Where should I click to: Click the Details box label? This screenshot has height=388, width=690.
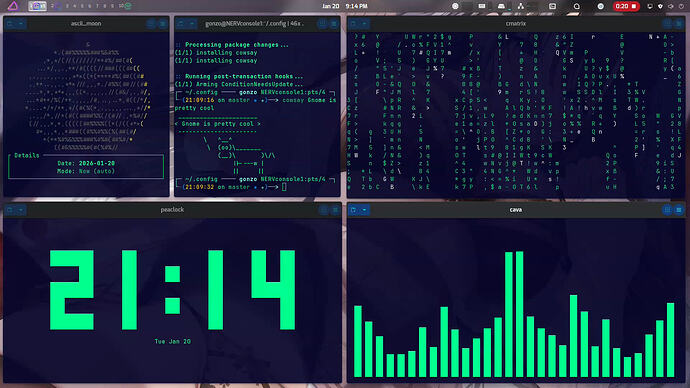point(26,155)
